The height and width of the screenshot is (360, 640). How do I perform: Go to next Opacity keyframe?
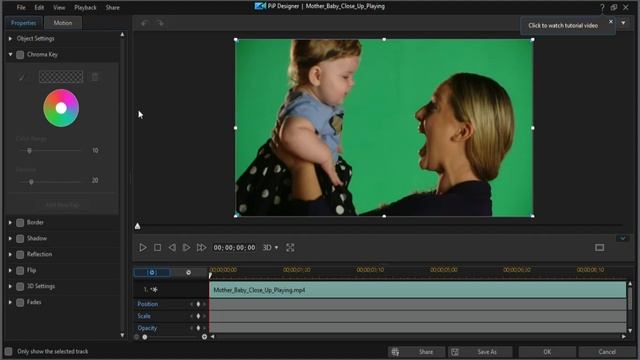(204, 328)
